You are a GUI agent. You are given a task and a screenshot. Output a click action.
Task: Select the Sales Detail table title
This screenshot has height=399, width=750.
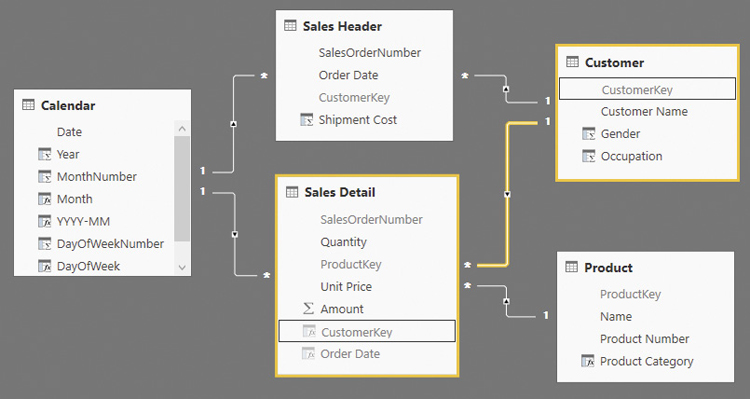(340, 192)
